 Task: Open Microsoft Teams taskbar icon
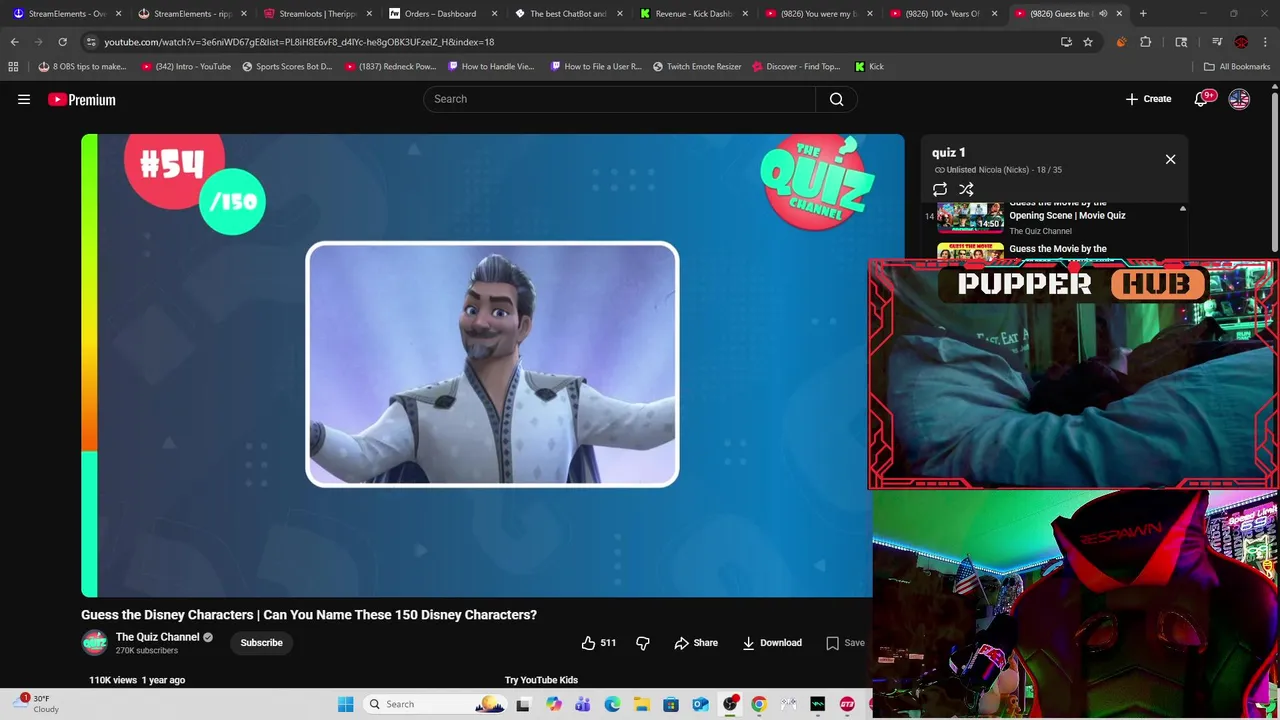pos(582,704)
